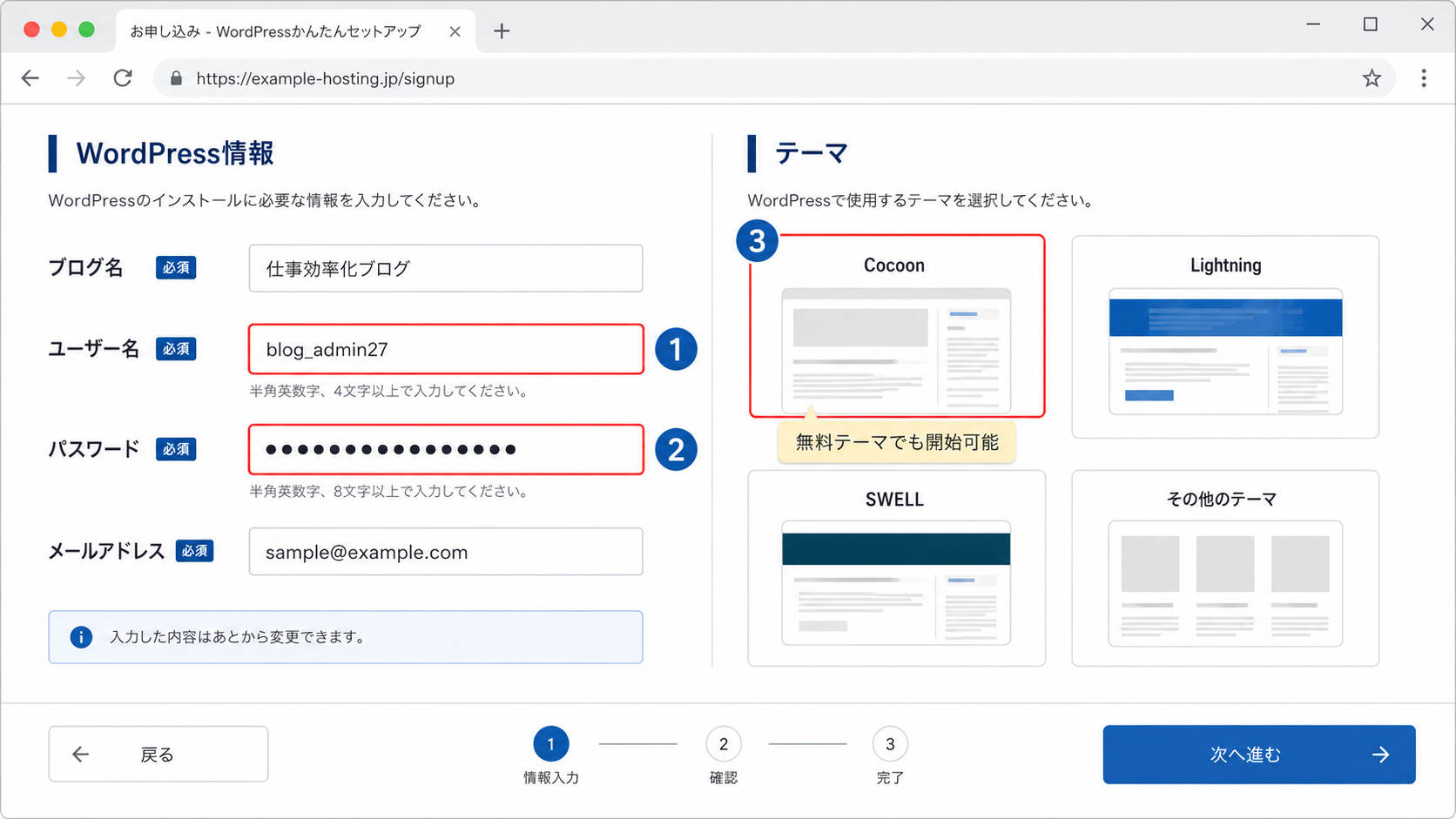
Task: Click the macOS red close dot
Action: point(31,30)
